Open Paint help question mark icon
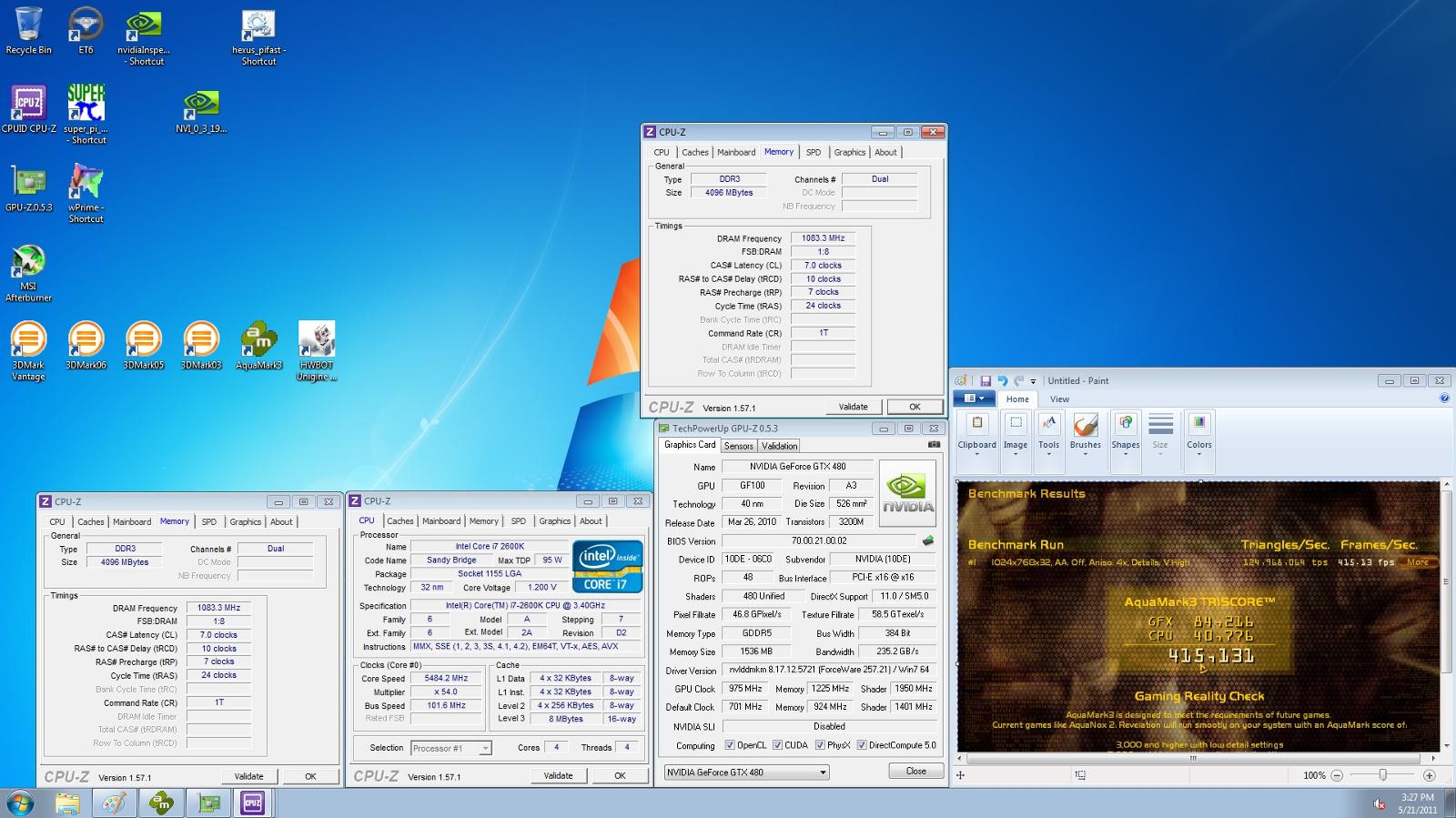This screenshot has width=1456, height=818. click(1444, 399)
